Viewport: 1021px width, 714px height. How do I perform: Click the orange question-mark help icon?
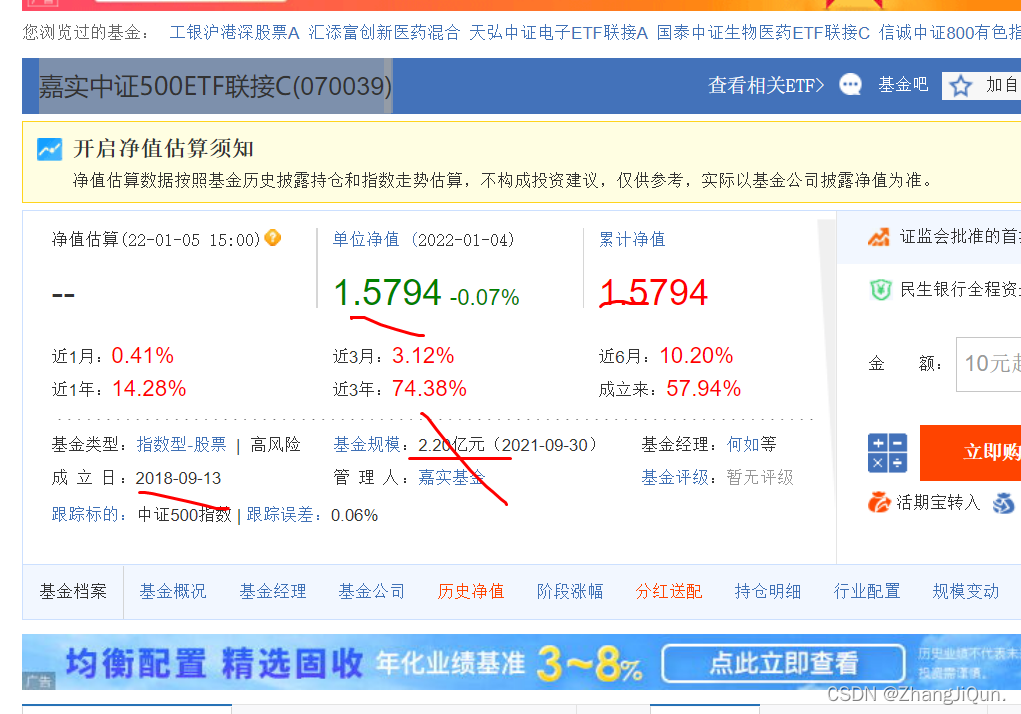coord(273,238)
